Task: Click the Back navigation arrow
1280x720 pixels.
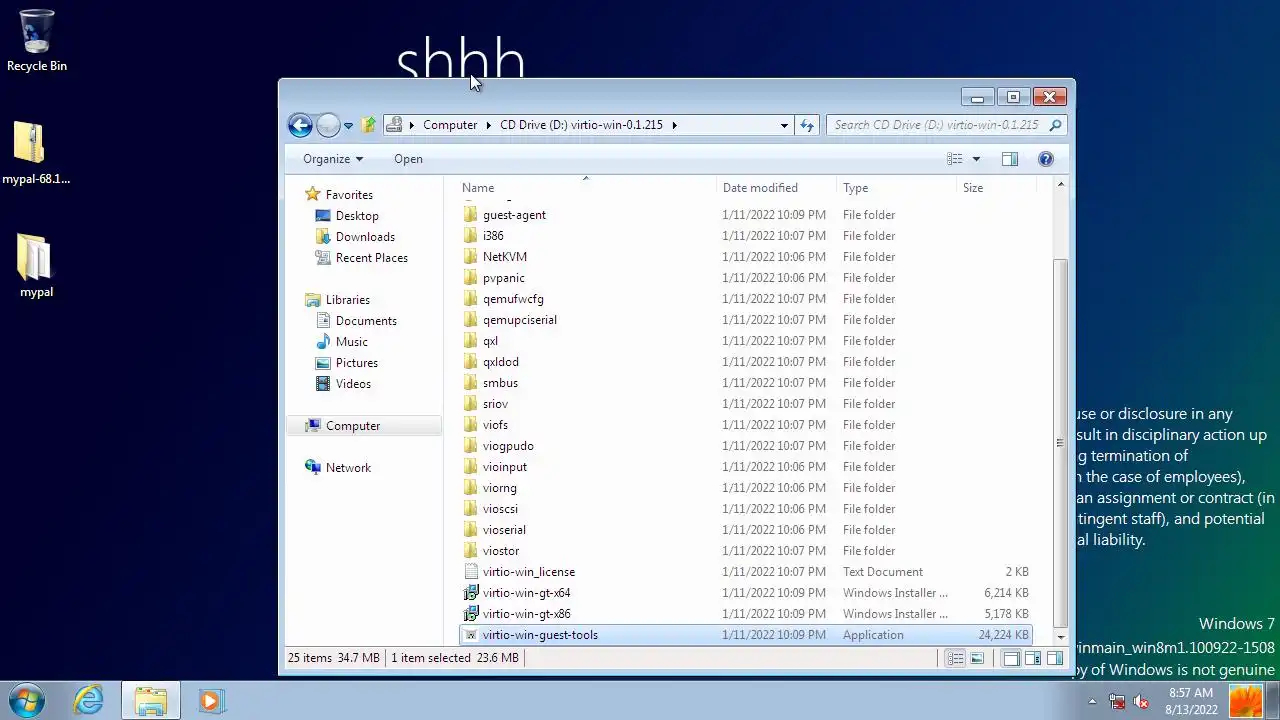Action: pos(300,125)
